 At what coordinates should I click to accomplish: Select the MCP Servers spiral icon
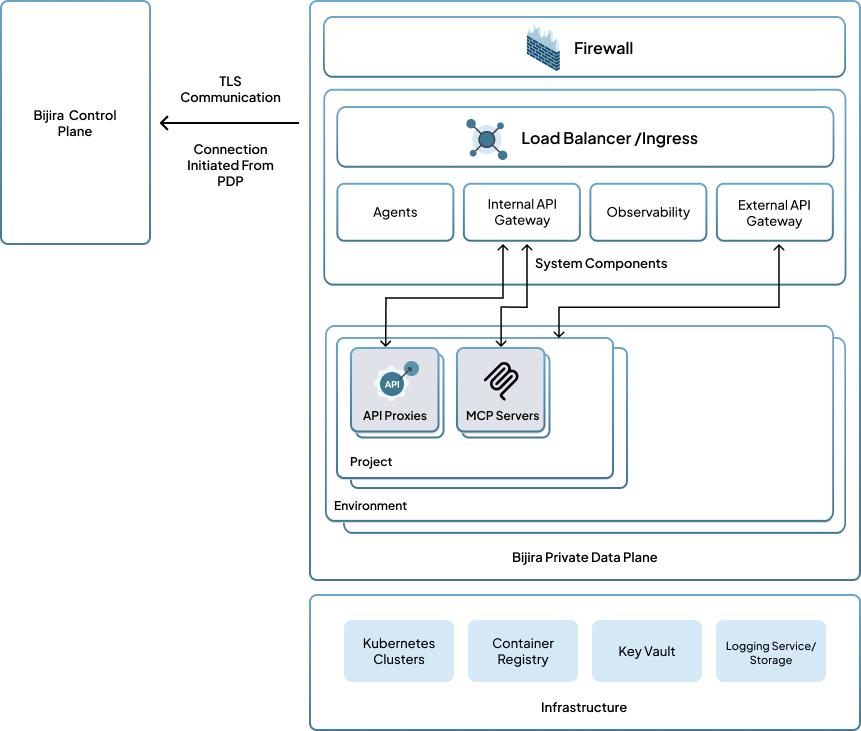tap(501, 380)
